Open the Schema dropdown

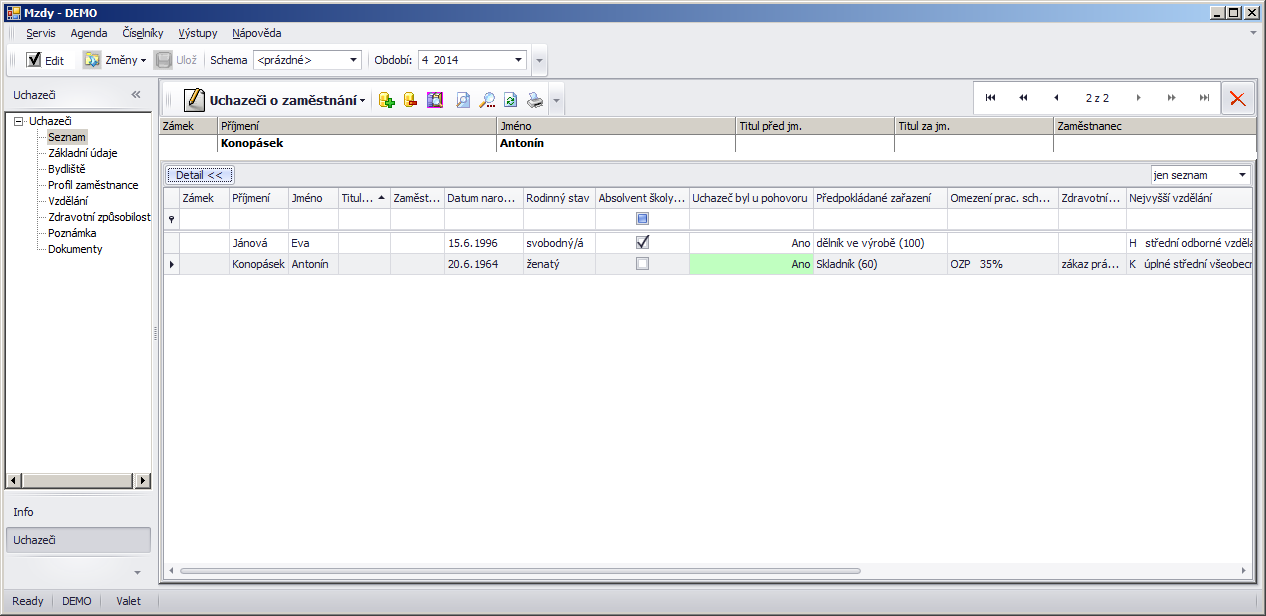353,60
